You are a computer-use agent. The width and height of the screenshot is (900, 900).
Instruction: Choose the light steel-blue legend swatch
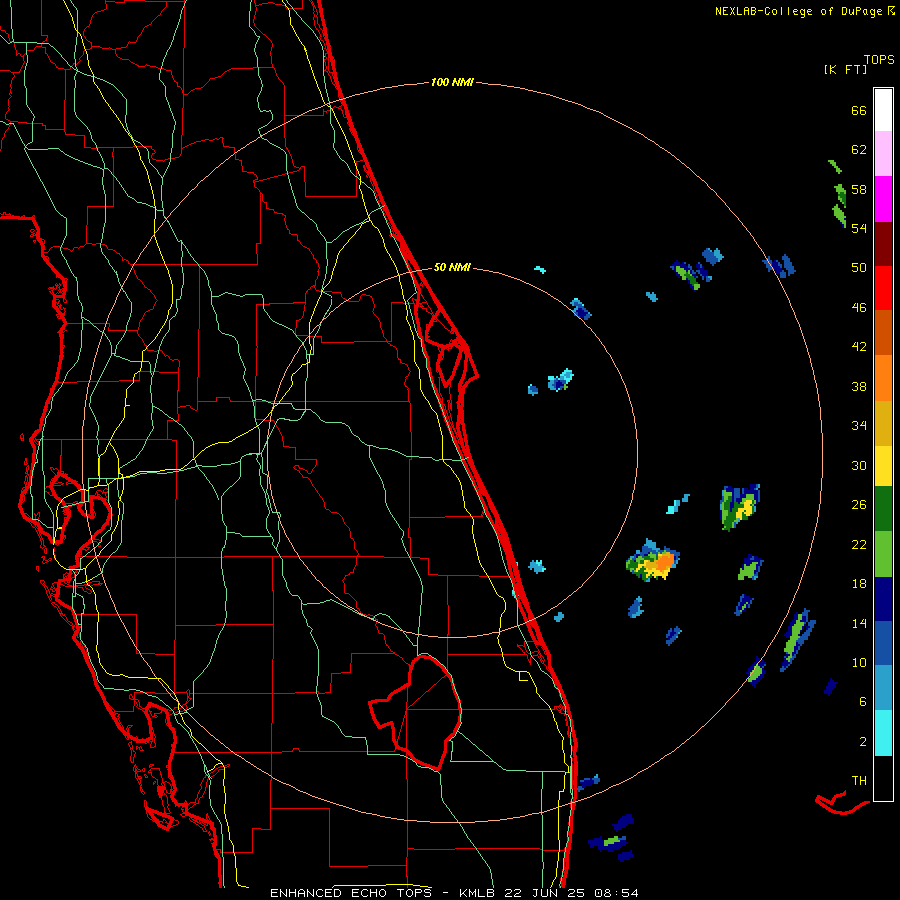[883, 687]
